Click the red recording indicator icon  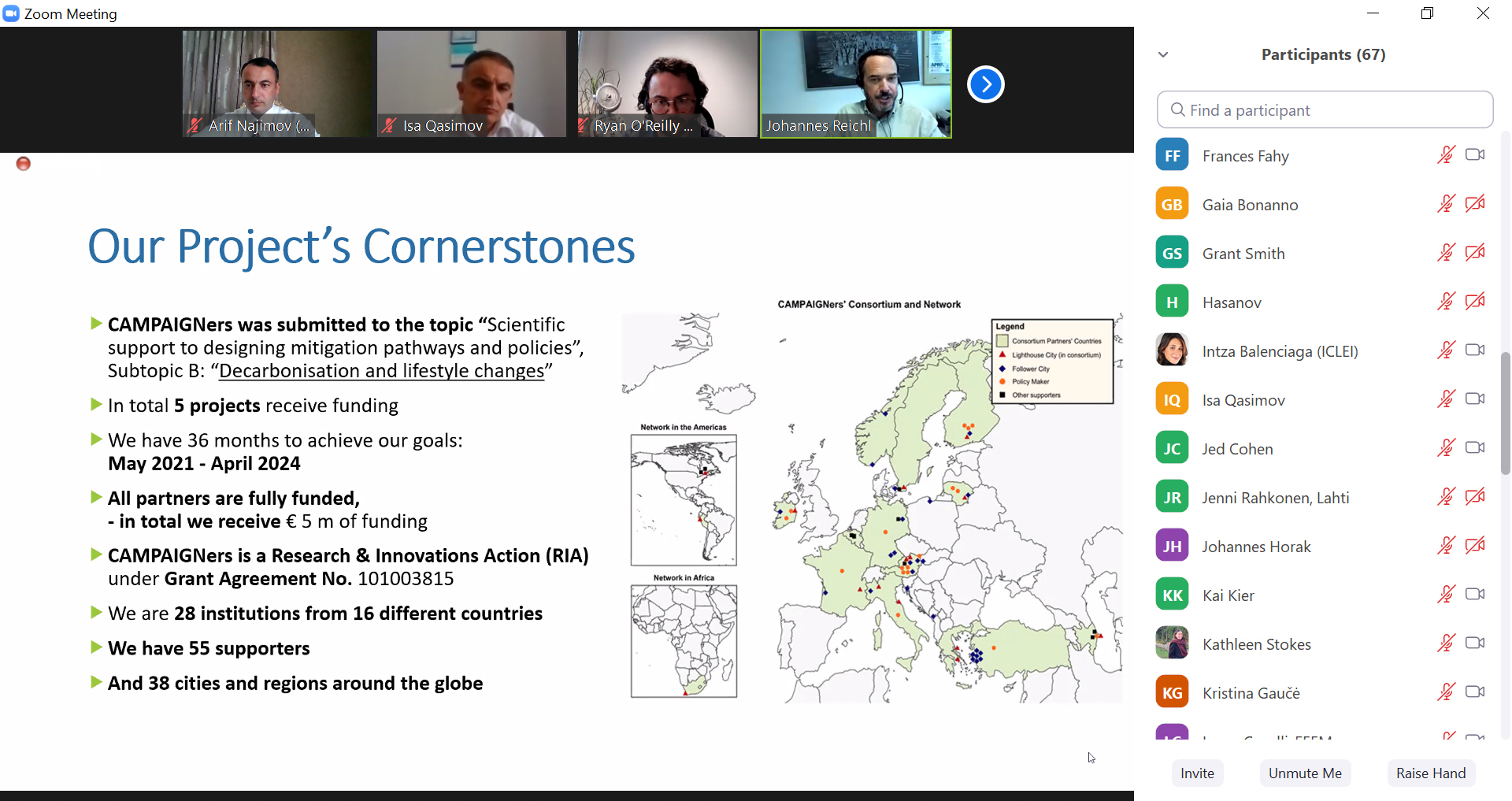point(24,164)
